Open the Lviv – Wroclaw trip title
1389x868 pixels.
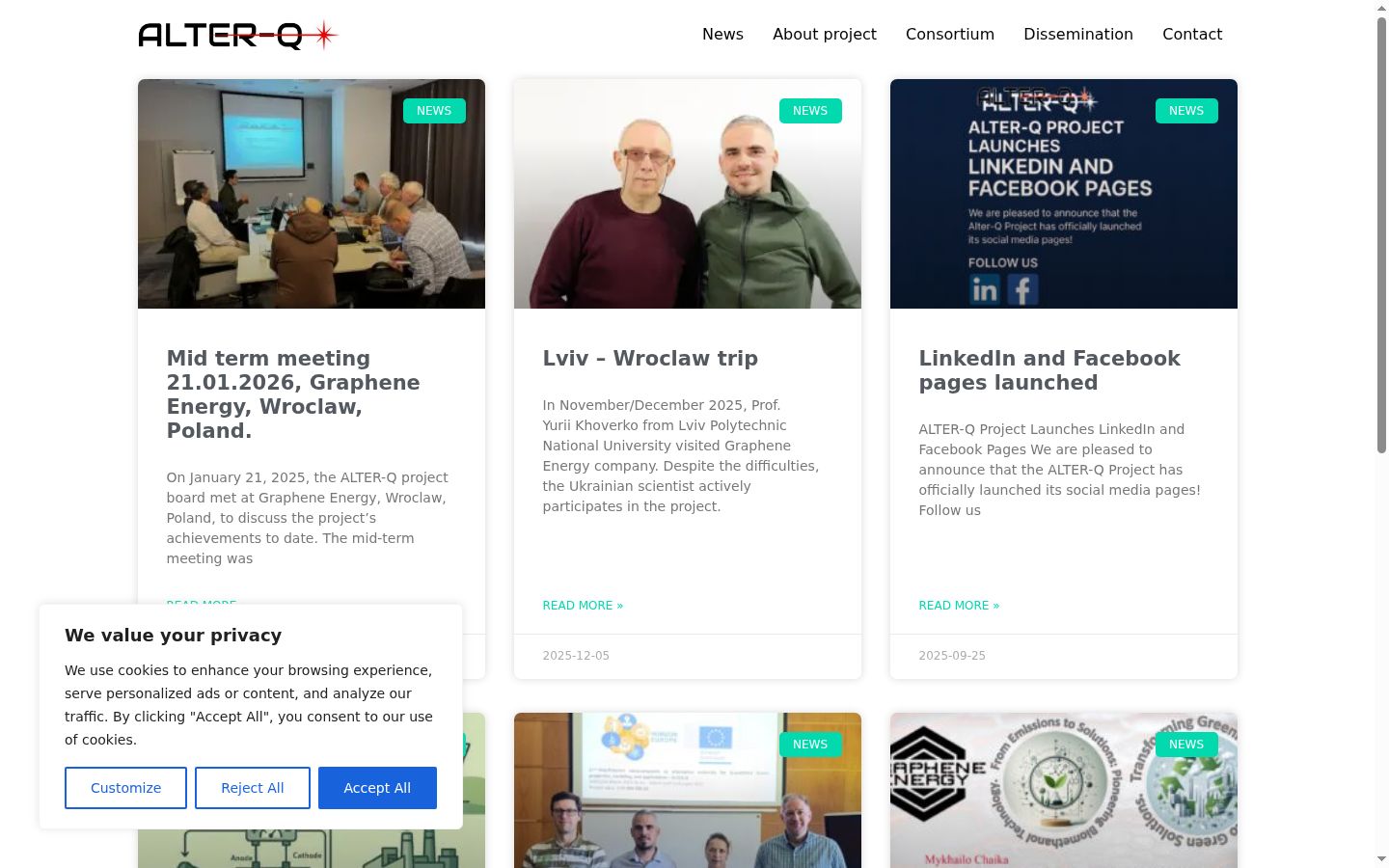click(650, 359)
